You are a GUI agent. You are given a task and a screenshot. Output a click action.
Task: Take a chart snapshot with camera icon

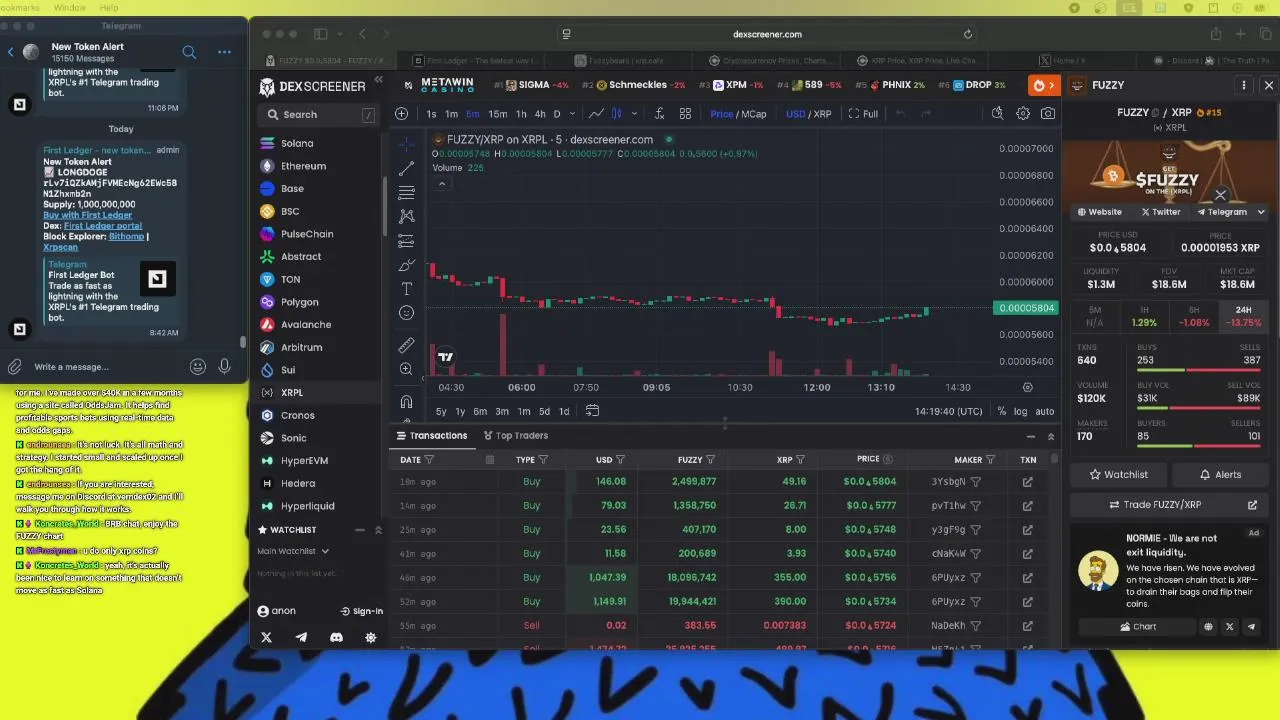coord(1048,114)
